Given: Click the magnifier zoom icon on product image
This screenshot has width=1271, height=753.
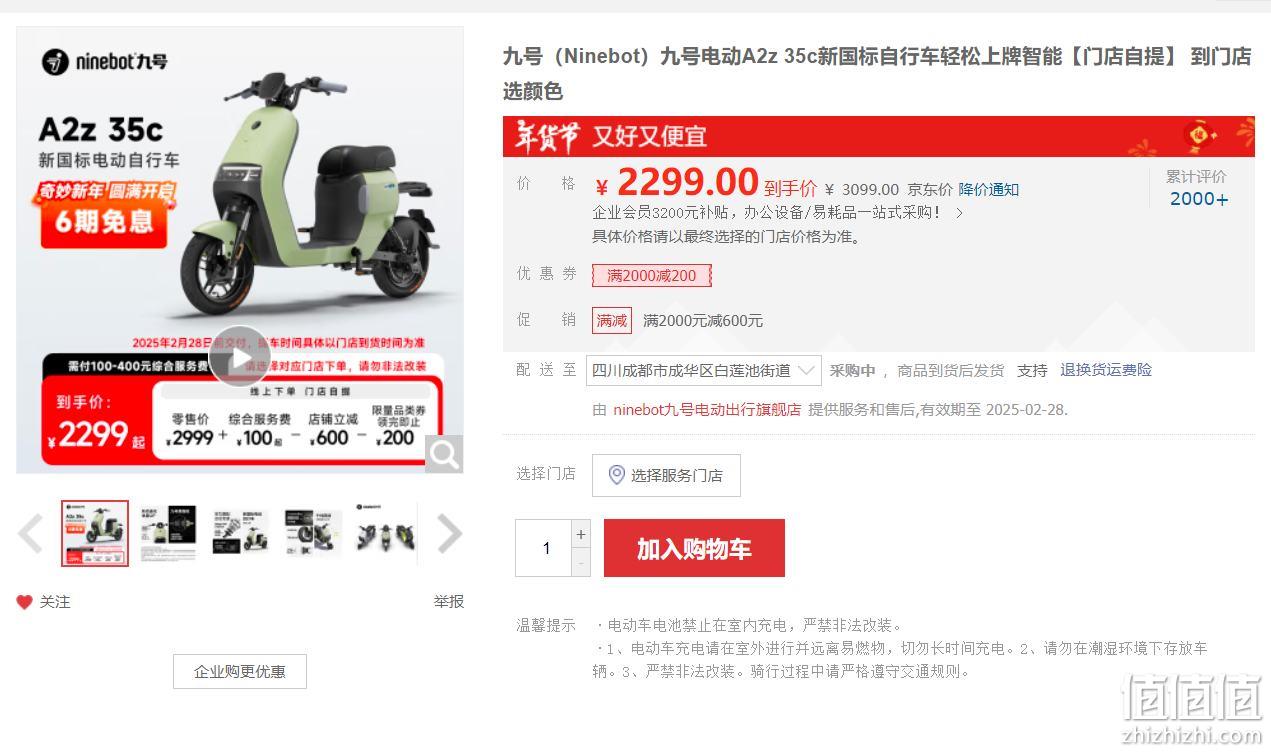Looking at the screenshot, I should click(443, 454).
